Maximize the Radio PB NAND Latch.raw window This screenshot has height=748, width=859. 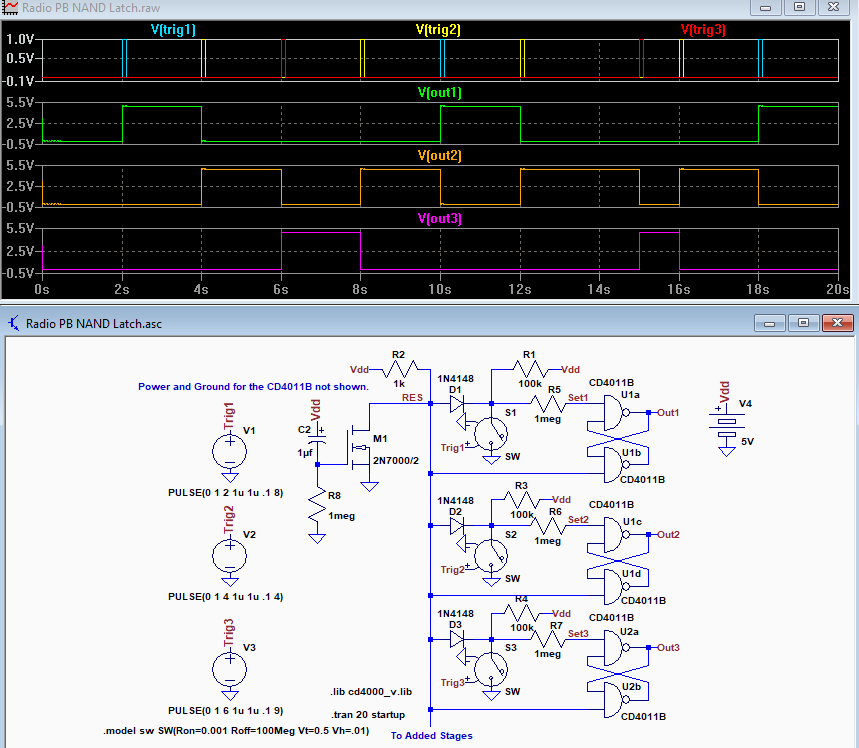(x=799, y=7)
